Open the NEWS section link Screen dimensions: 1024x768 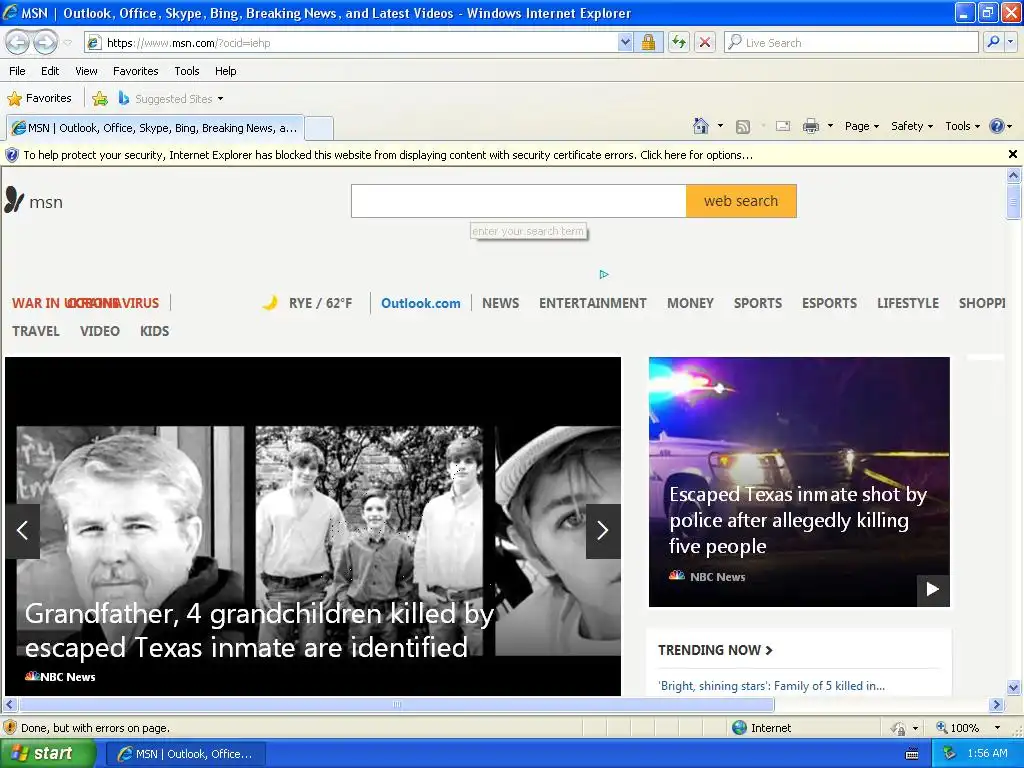click(x=501, y=303)
